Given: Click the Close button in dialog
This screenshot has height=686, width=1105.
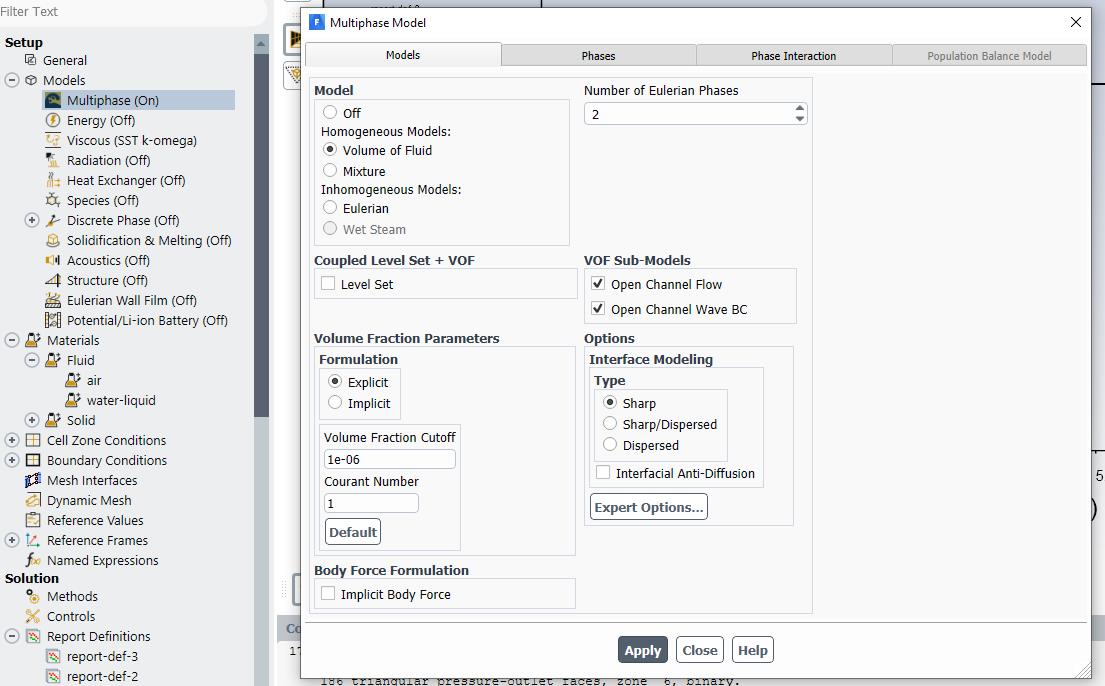Looking at the screenshot, I should pyautogui.click(x=700, y=650).
